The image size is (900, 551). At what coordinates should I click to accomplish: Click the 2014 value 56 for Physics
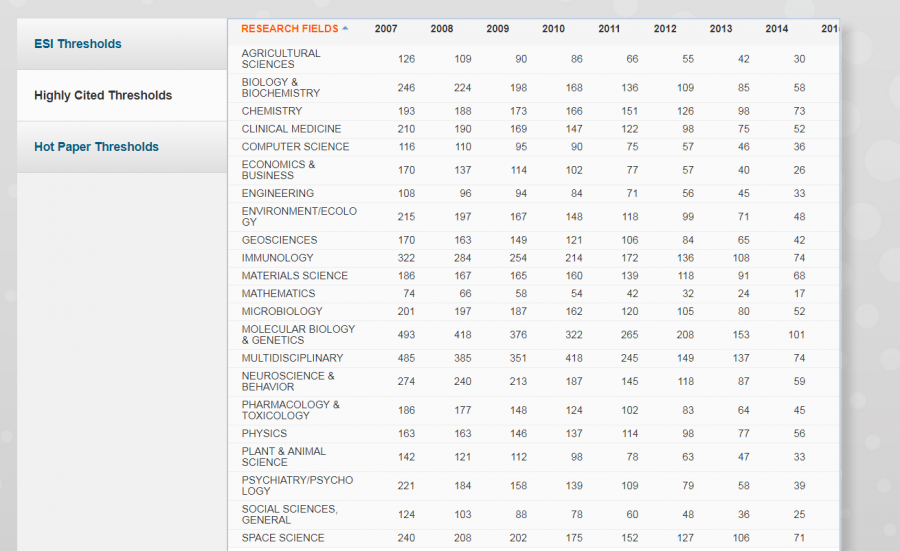[800, 434]
